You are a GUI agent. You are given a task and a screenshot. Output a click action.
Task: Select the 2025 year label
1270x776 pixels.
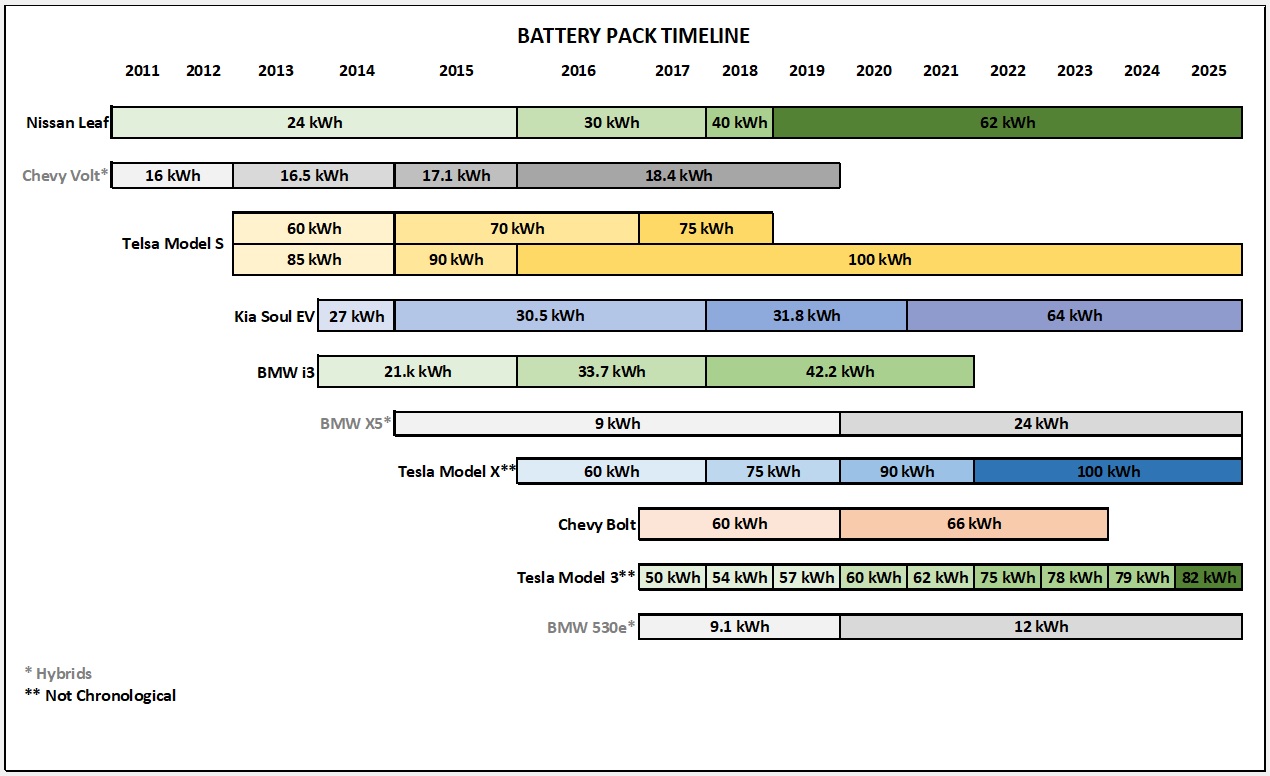[1209, 70]
